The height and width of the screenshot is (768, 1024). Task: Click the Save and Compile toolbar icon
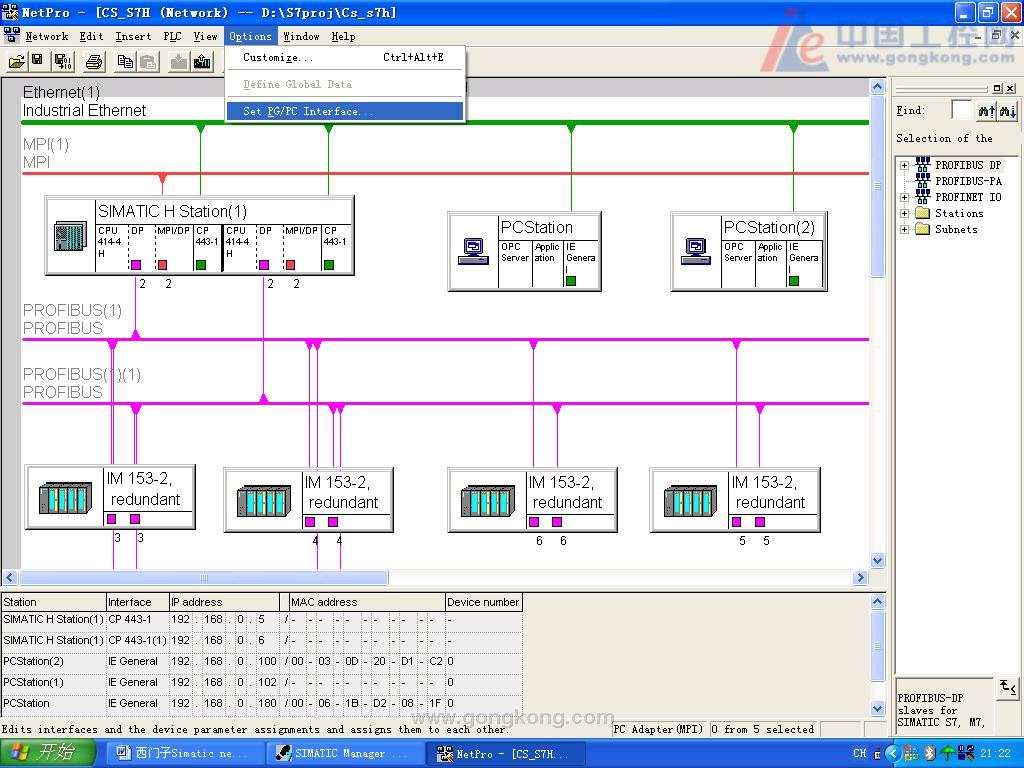click(x=63, y=62)
